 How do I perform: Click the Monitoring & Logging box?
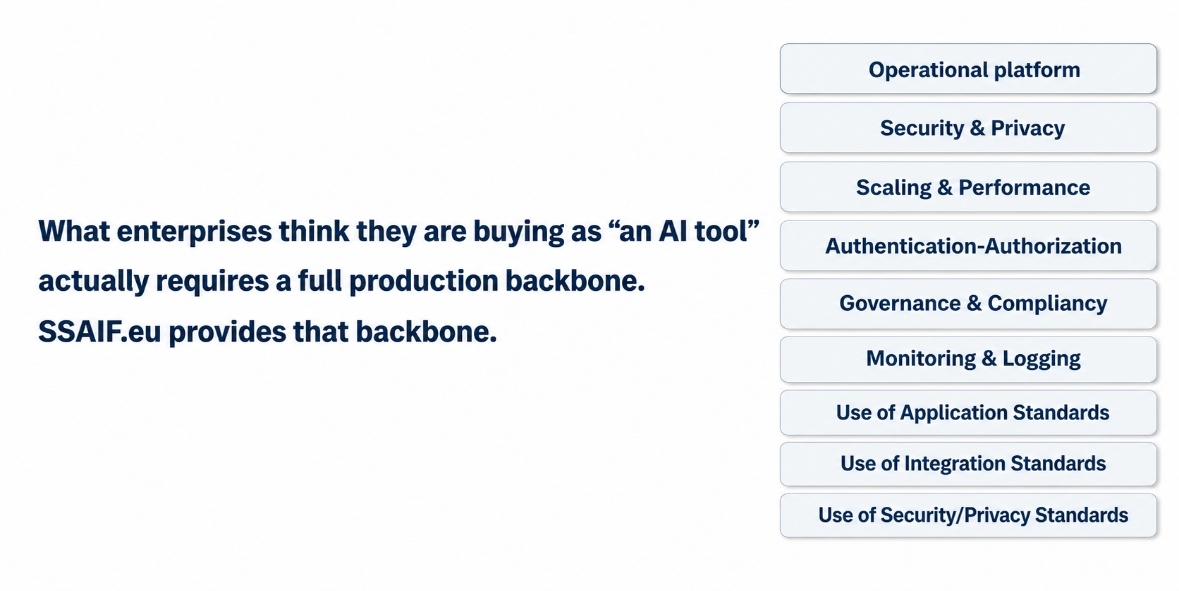point(968,359)
